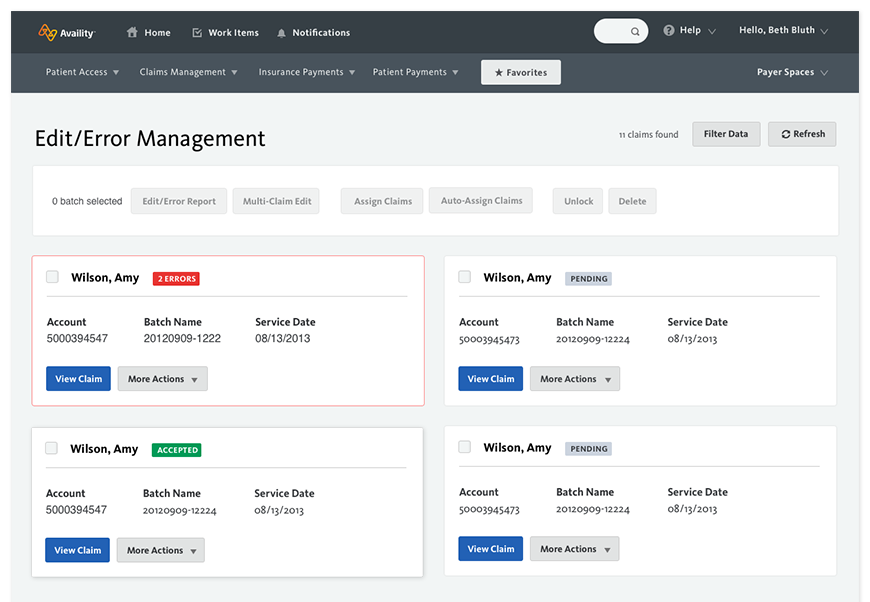Click the Edit/Error Report button
The height and width of the screenshot is (602, 870).
pos(179,201)
